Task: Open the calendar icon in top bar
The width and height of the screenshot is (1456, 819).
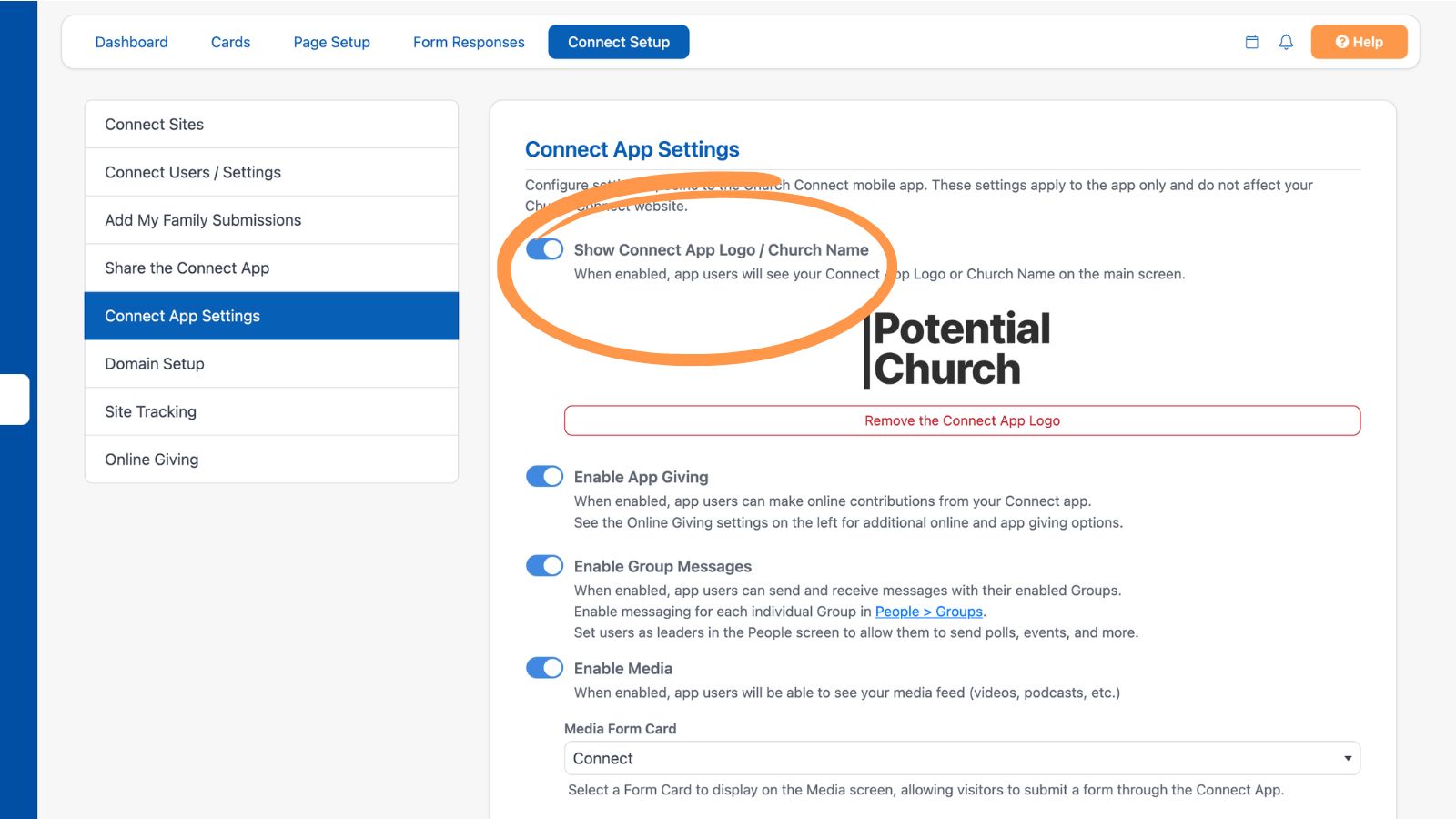Action: (1251, 42)
